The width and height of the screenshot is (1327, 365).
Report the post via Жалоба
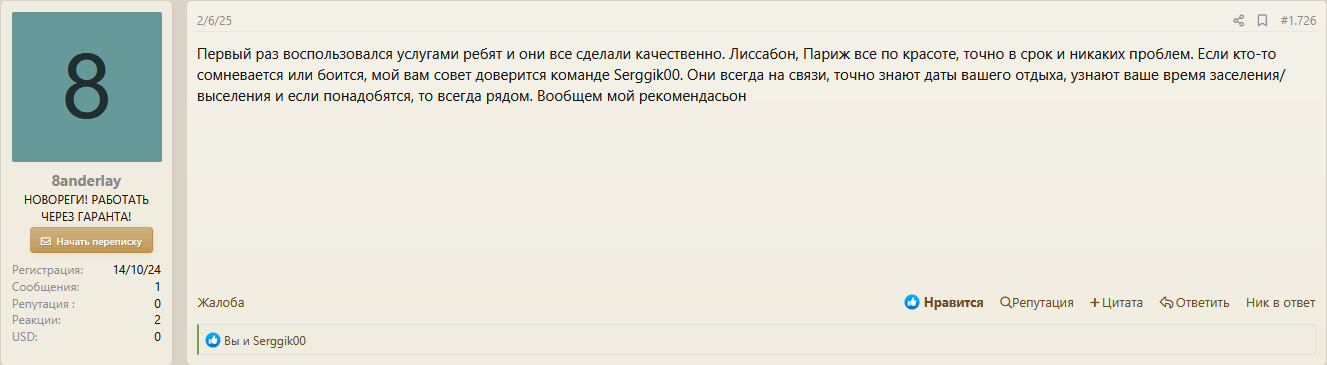pyautogui.click(x=221, y=302)
